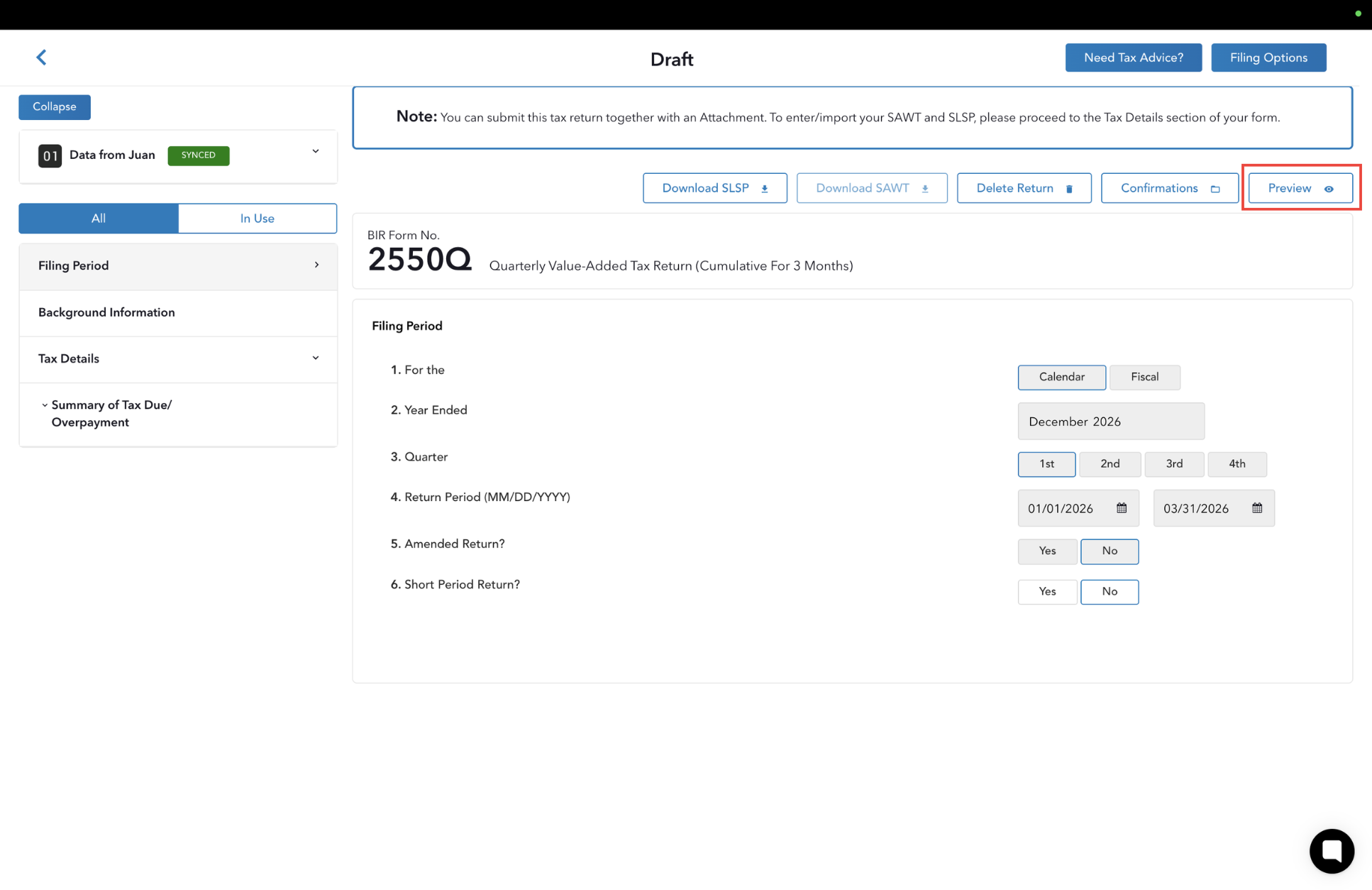Expand the Tax Details section

pos(316,358)
